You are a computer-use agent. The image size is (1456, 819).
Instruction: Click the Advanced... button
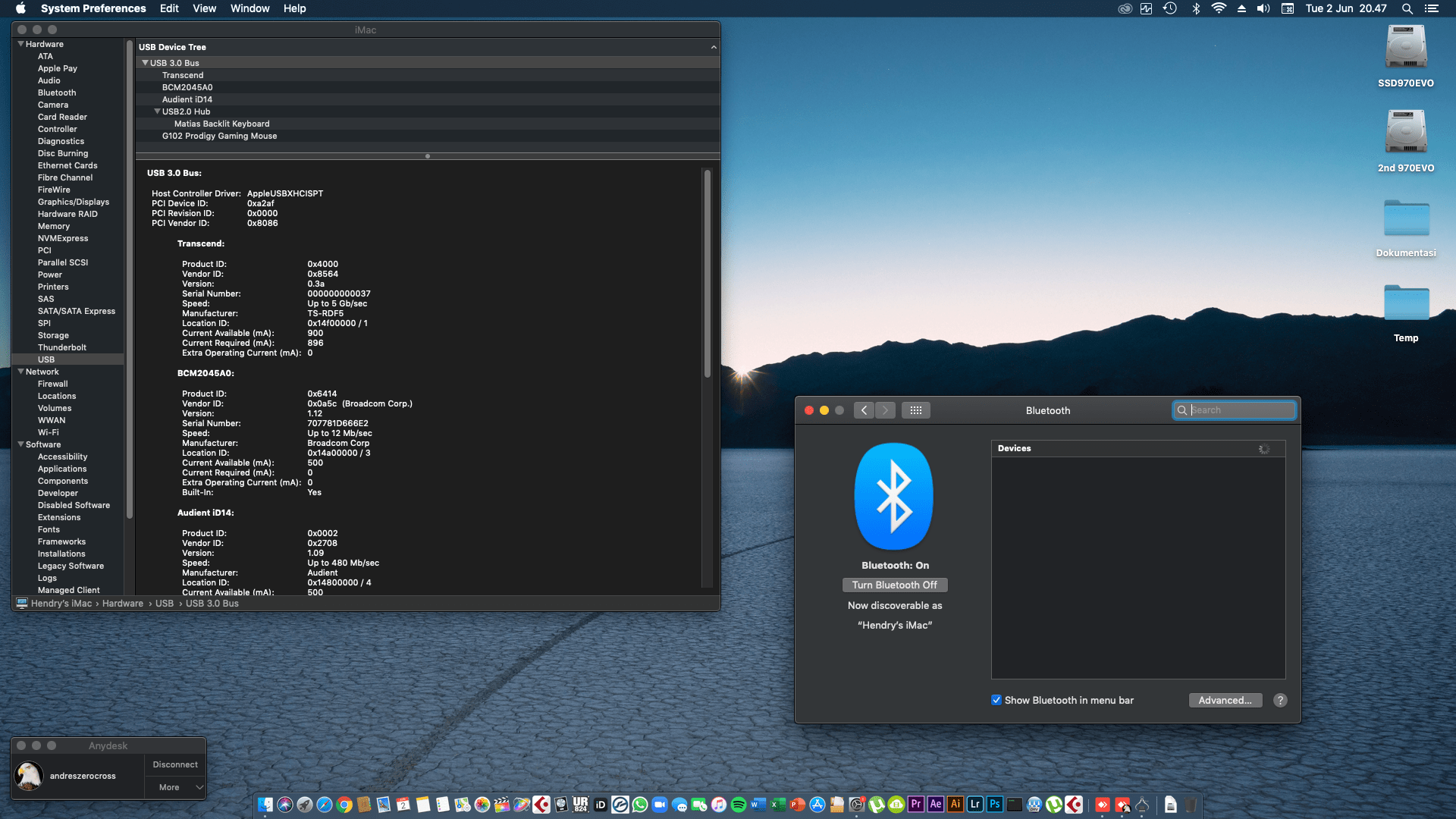tap(1225, 700)
